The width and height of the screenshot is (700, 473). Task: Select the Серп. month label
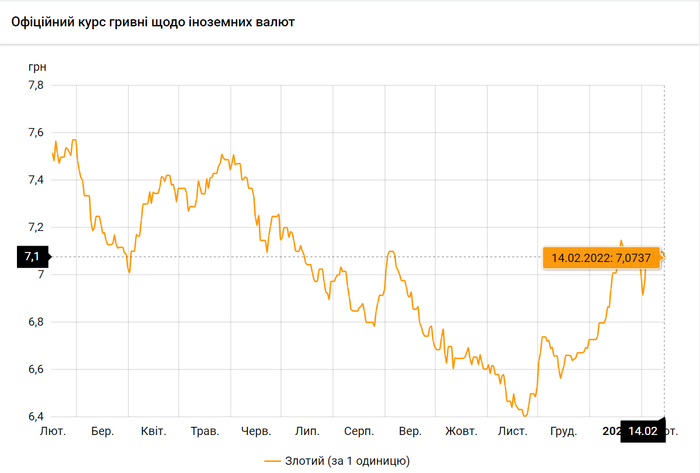coord(359,432)
